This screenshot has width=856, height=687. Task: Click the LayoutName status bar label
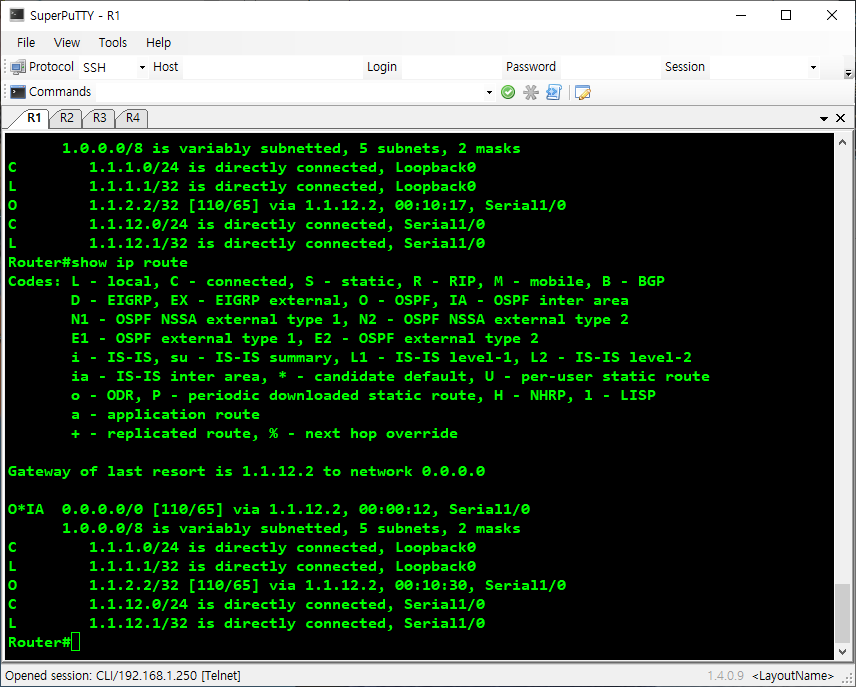pos(793,676)
